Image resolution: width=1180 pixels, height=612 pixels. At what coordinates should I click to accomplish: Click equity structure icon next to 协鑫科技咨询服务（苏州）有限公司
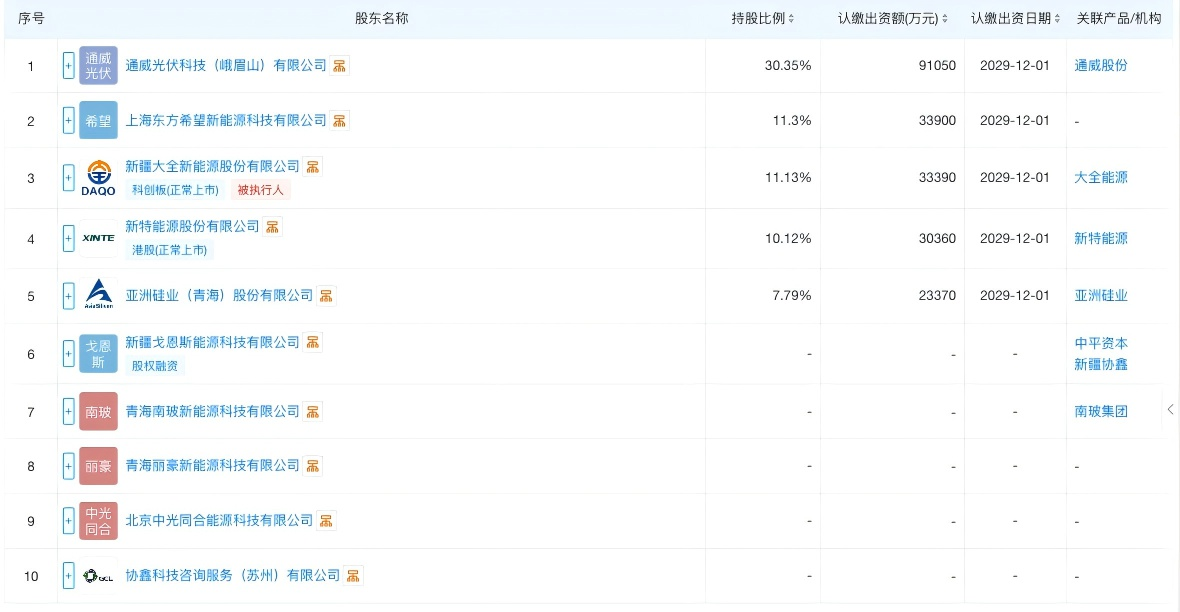(354, 576)
